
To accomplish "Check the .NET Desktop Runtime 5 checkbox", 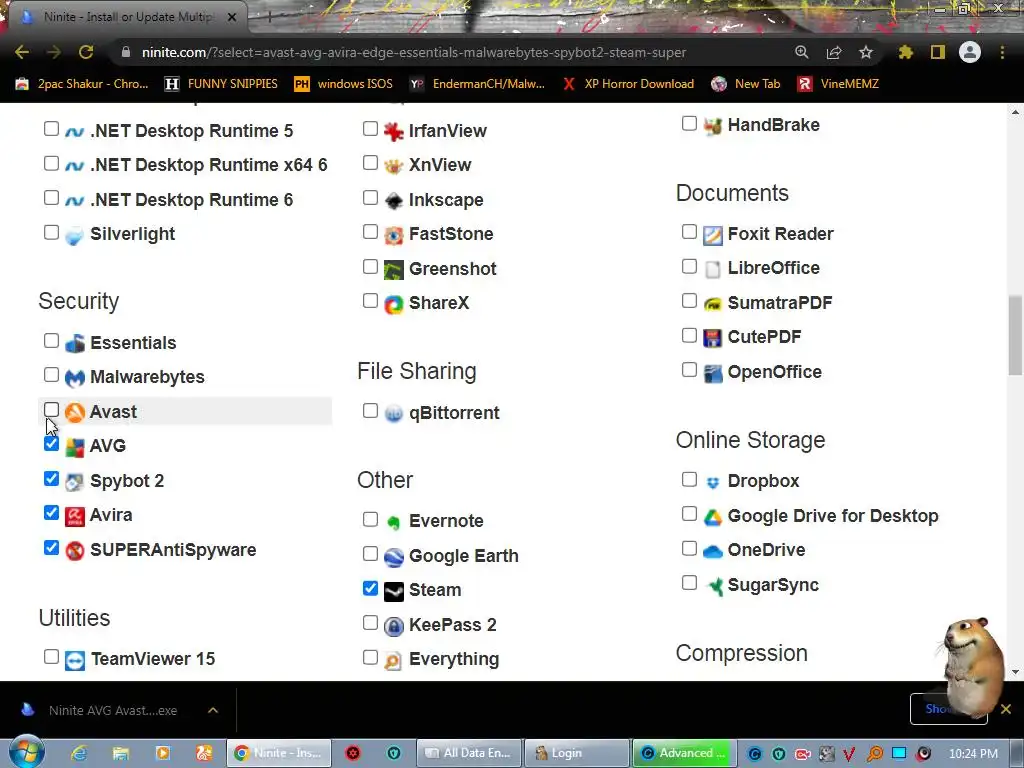I will pyautogui.click(x=51, y=129).
